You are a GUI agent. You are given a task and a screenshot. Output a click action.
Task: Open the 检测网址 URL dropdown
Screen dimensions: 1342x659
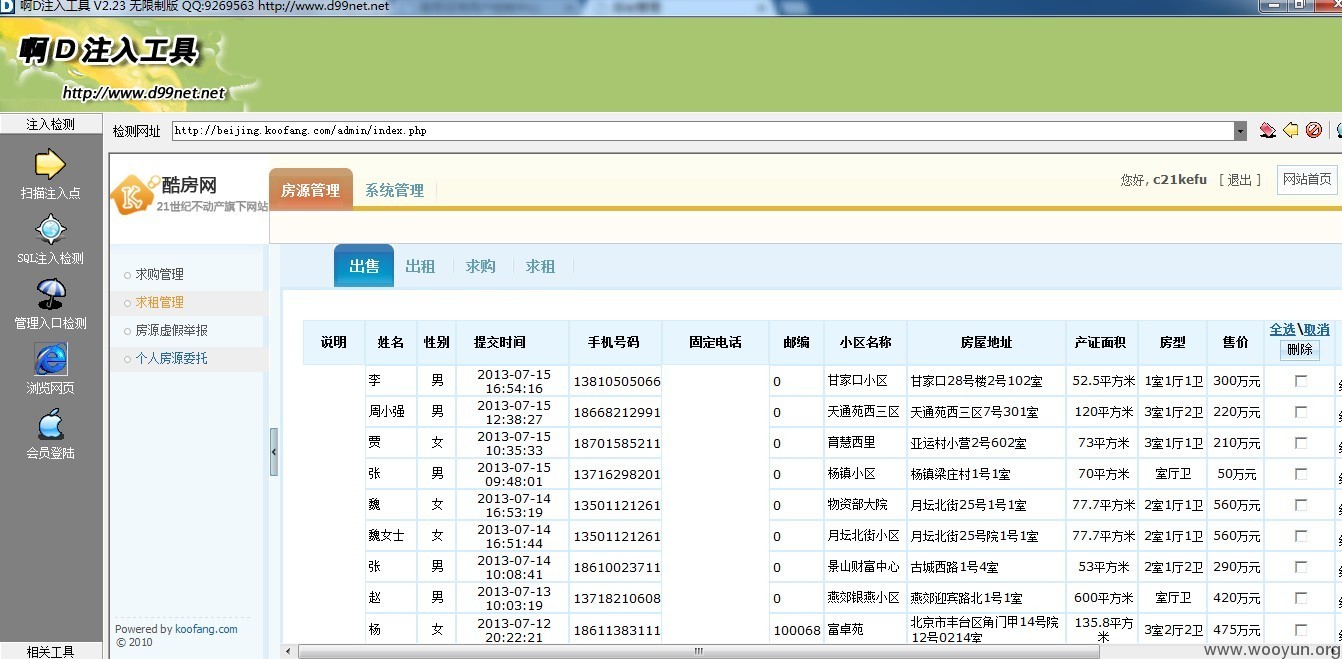[x=1240, y=131]
